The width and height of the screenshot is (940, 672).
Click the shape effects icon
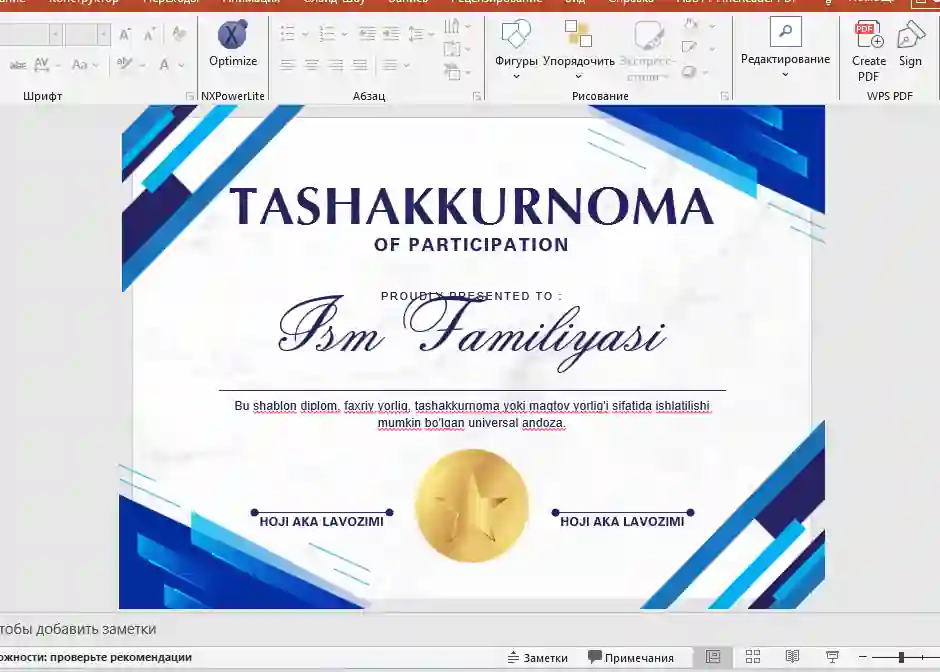click(x=689, y=72)
